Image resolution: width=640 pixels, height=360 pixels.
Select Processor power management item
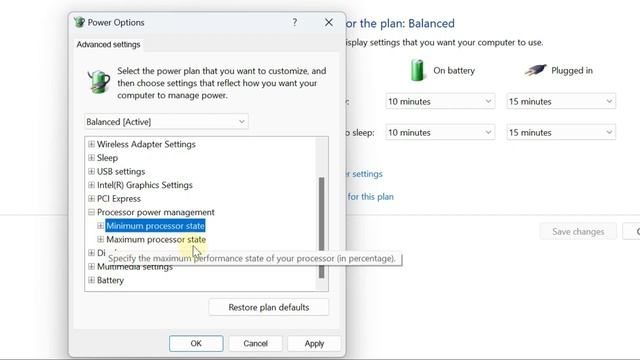click(156, 212)
